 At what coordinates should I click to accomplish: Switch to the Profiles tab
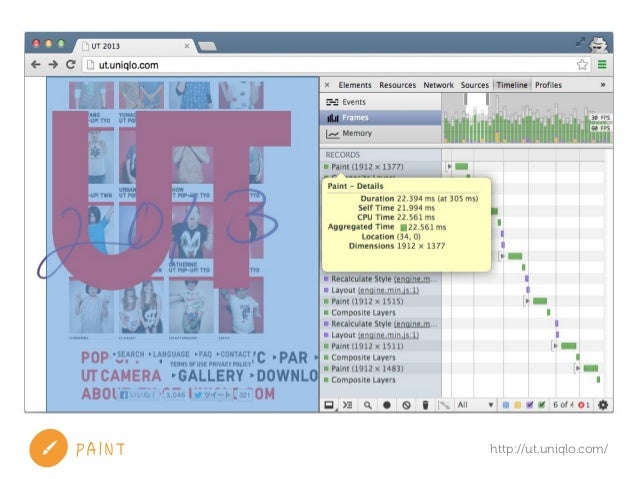548,85
